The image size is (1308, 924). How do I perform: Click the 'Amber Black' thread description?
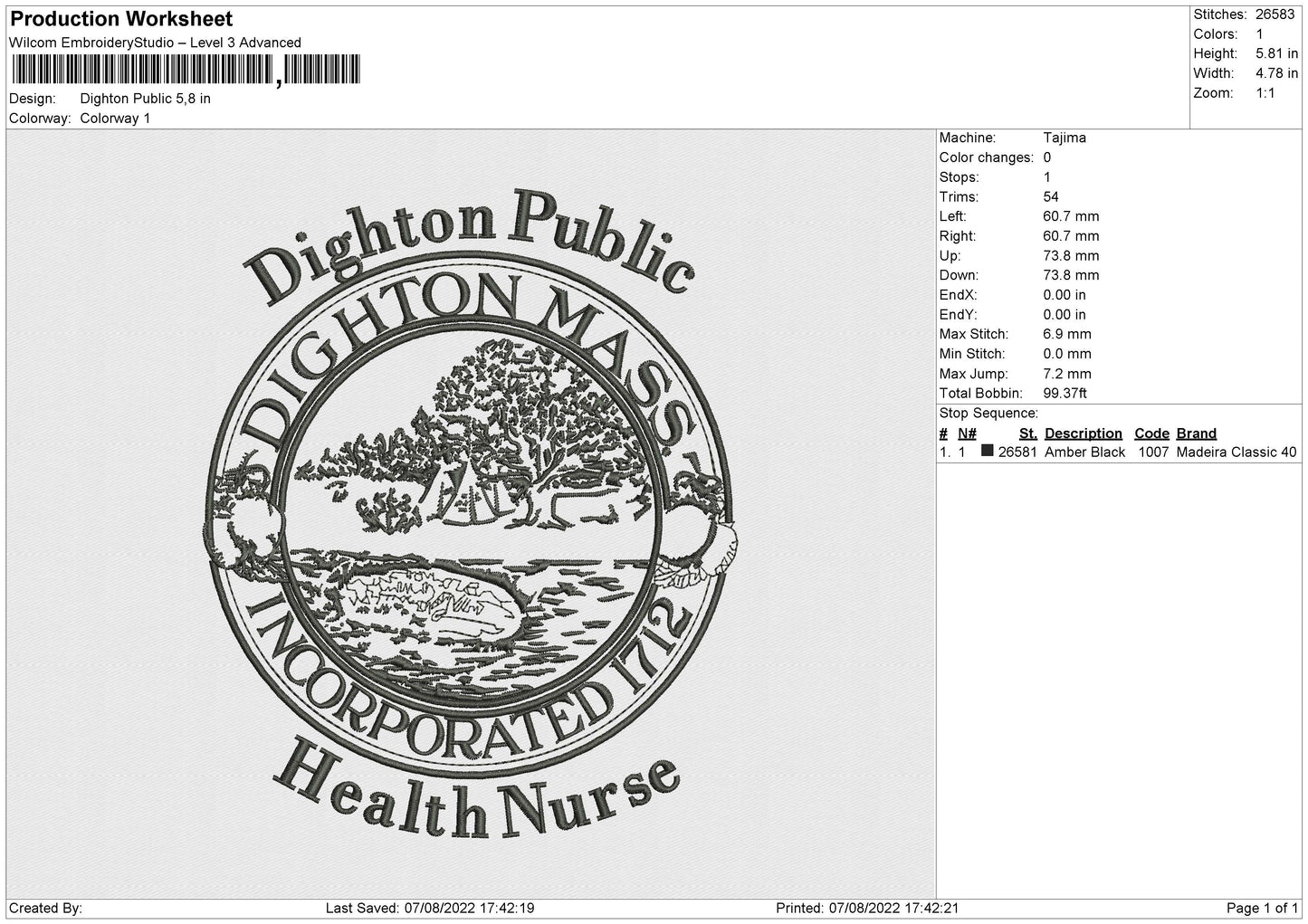click(1084, 452)
